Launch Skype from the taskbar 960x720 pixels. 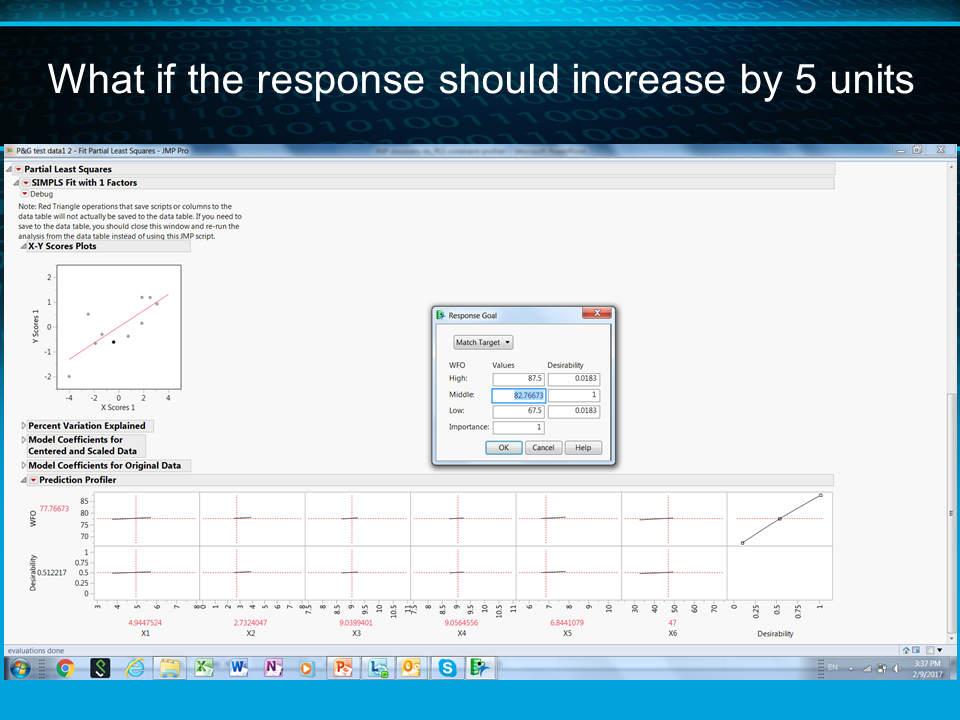(x=448, y=667)
